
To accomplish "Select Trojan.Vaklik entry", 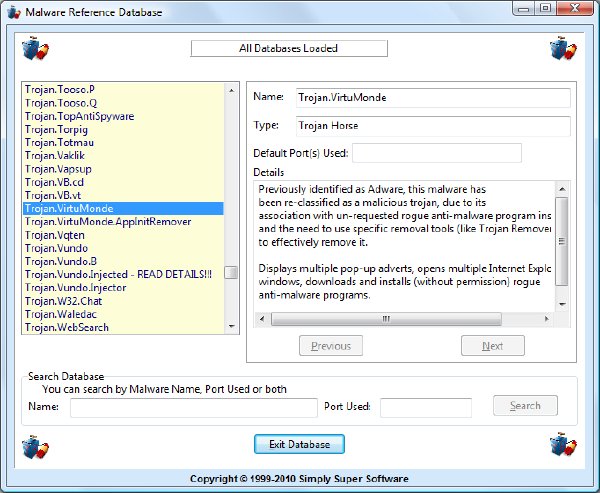I will point(123,155).
